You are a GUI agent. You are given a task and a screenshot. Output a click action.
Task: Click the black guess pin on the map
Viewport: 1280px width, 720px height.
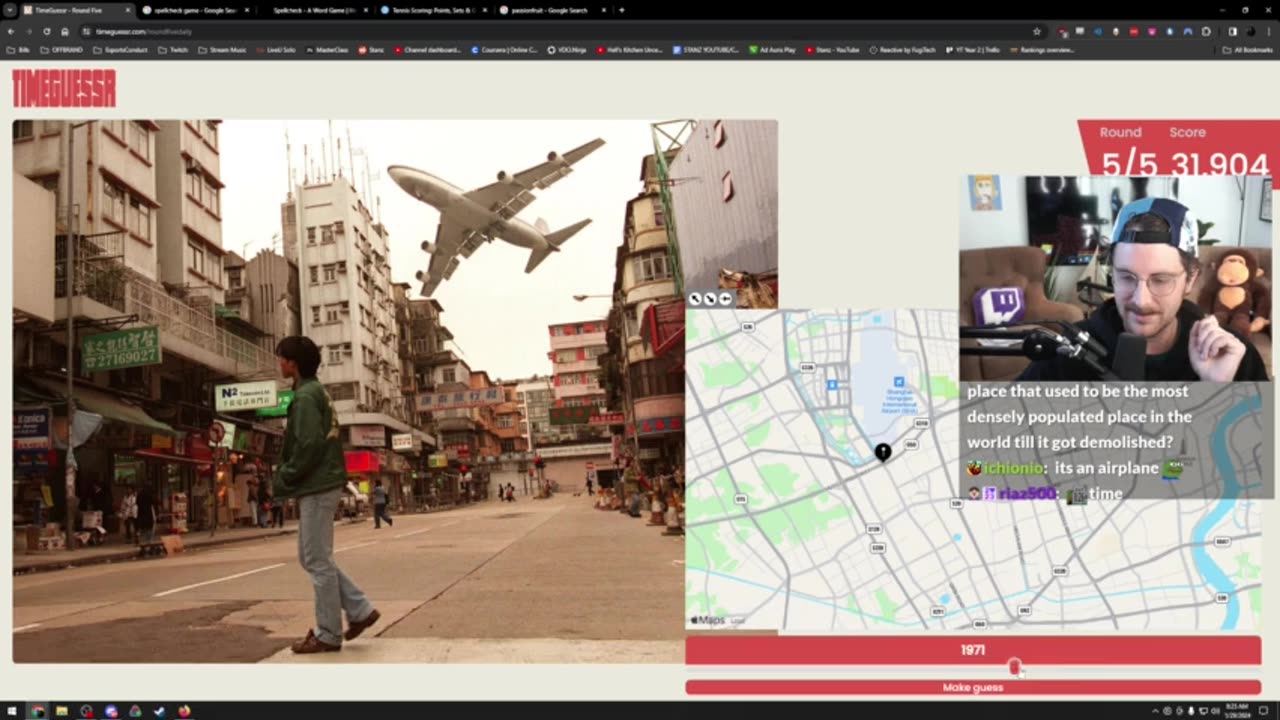(x=883, y=452)
